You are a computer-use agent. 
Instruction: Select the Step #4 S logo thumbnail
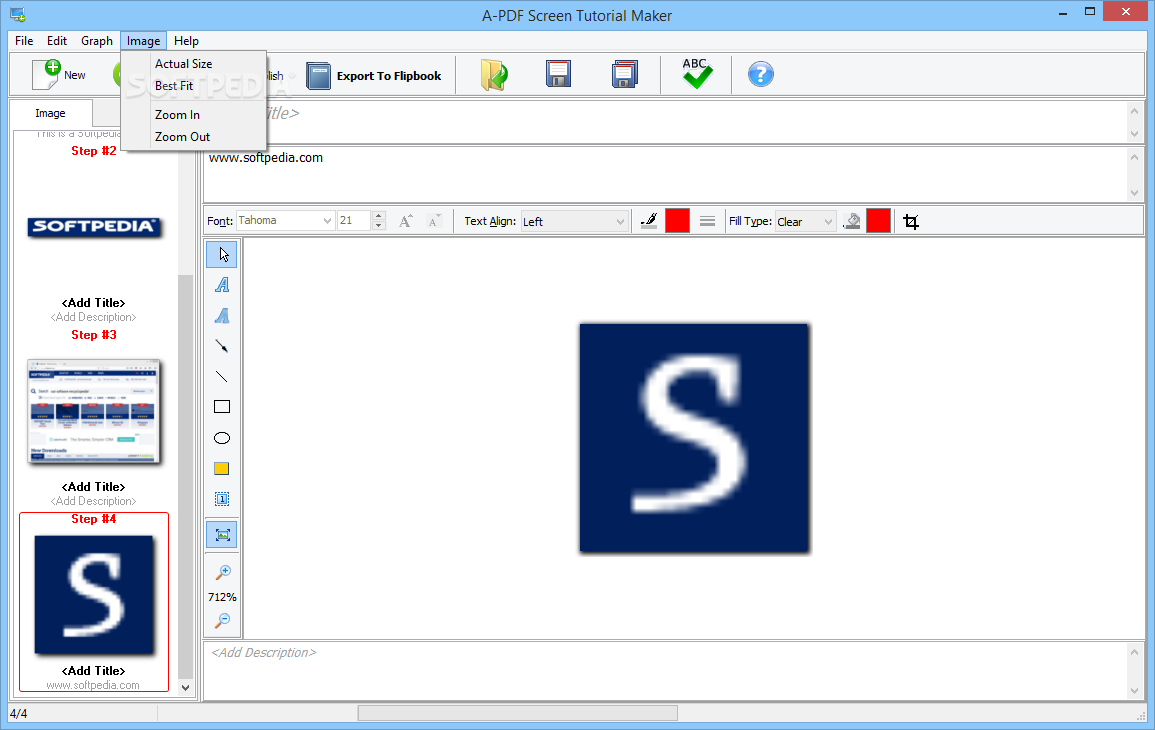94,595
